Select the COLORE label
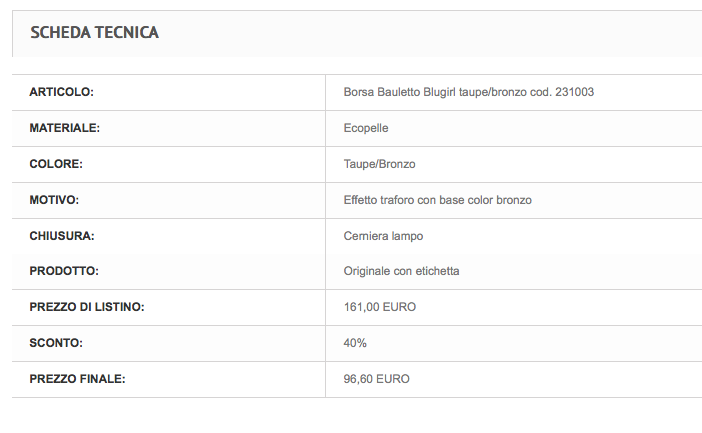Image resolution: width=702 pixels, height=433 pixels. pyautogui.click(x=56, y=164)
